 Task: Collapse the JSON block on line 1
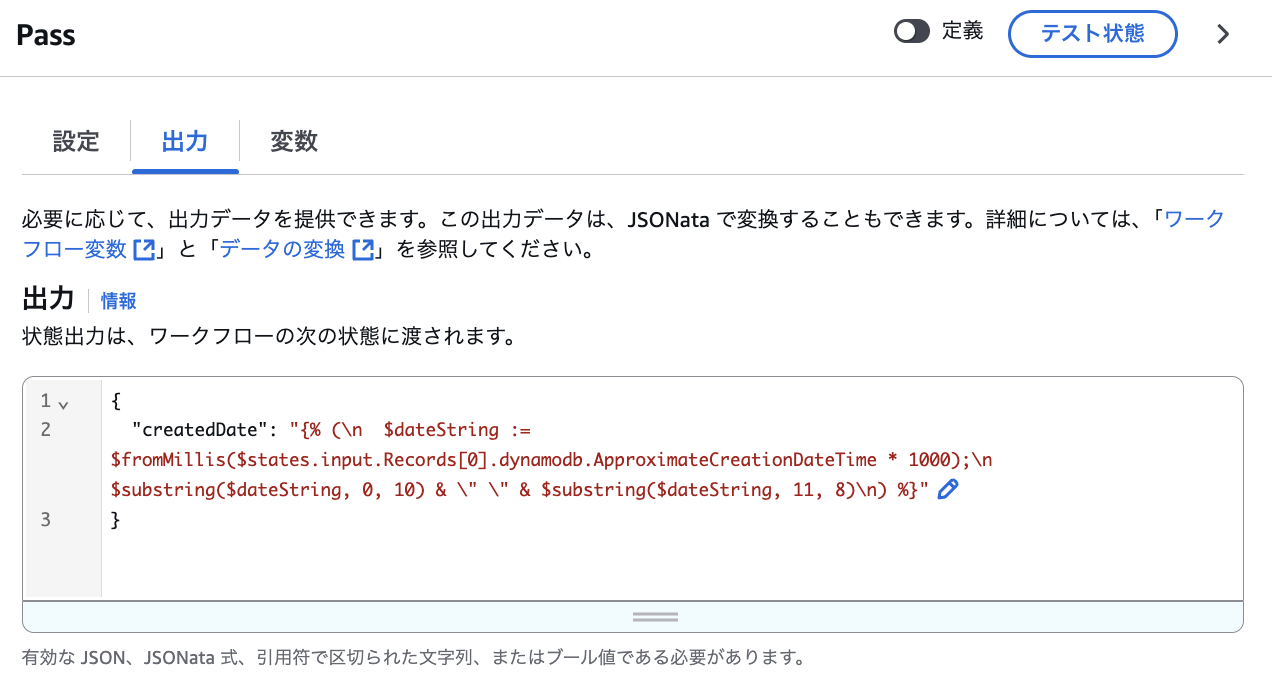(x=63, y=402)
